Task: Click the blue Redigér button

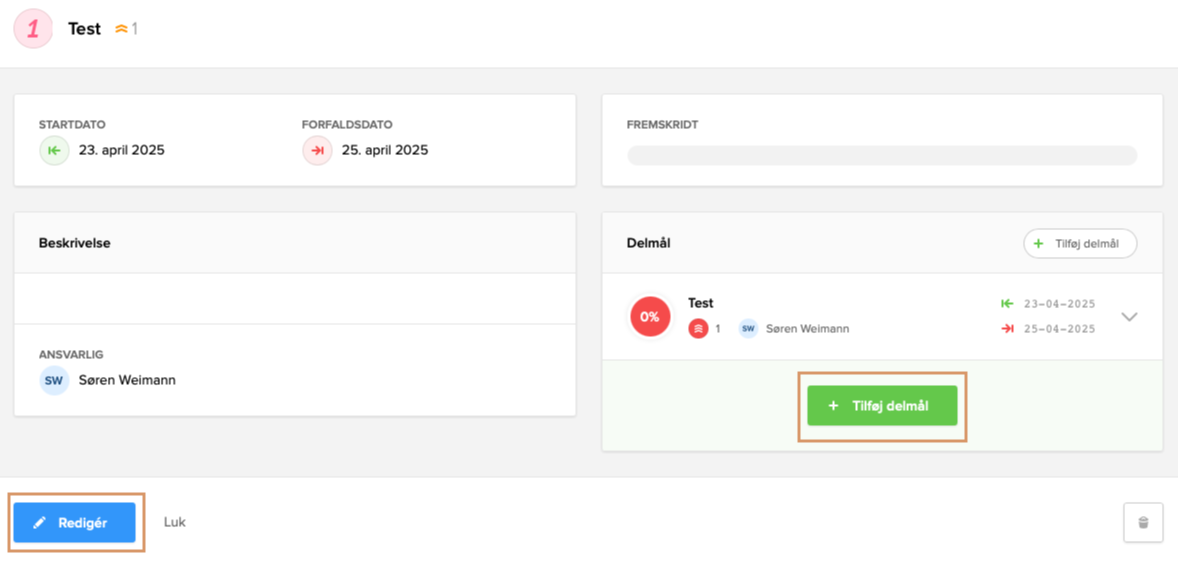Action: click(74, 522)
